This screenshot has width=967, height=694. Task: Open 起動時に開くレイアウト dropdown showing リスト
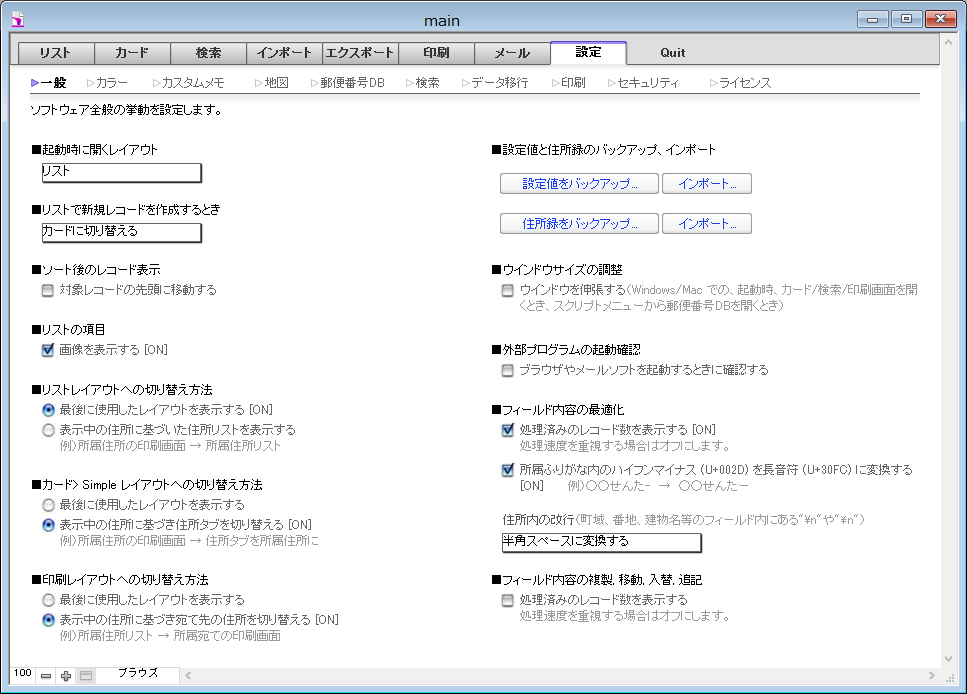pos(121,173)
